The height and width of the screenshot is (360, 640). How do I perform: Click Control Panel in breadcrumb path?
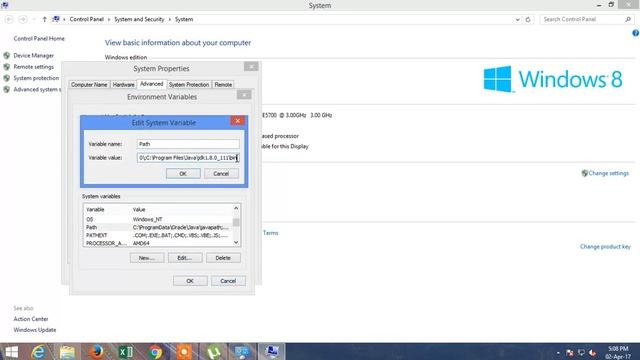(x=87, y=19)
